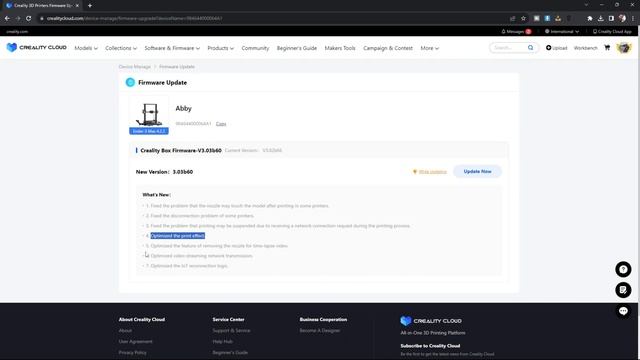The width and height of the screenshot is (640, 360).
Task: Open Beginner's Guide in navigation bar
Action: point(297,48)
